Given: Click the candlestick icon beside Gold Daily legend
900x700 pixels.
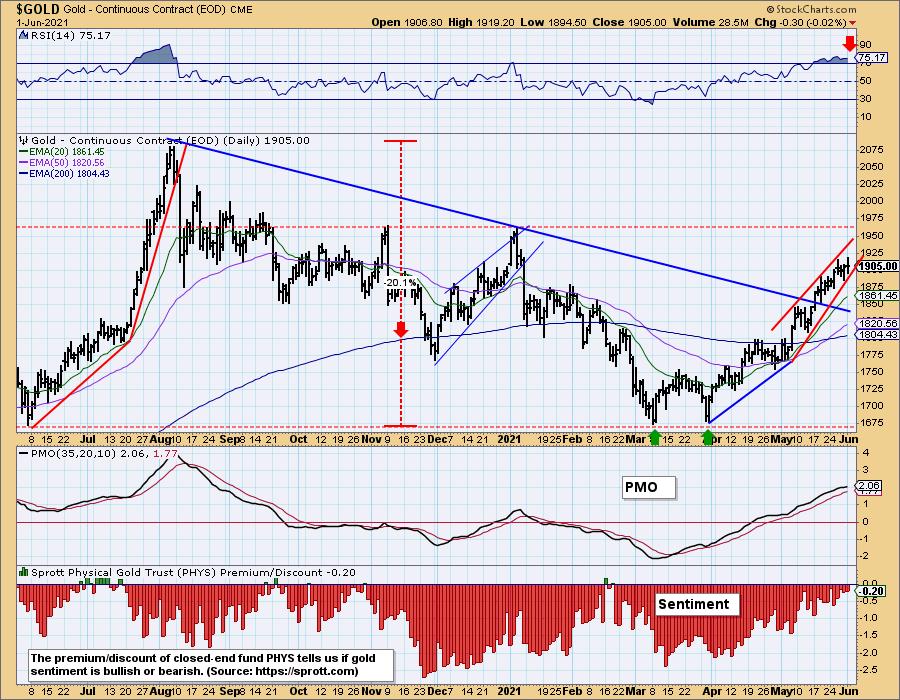Looking at the screenshot, I should click(x=24, y=140).
